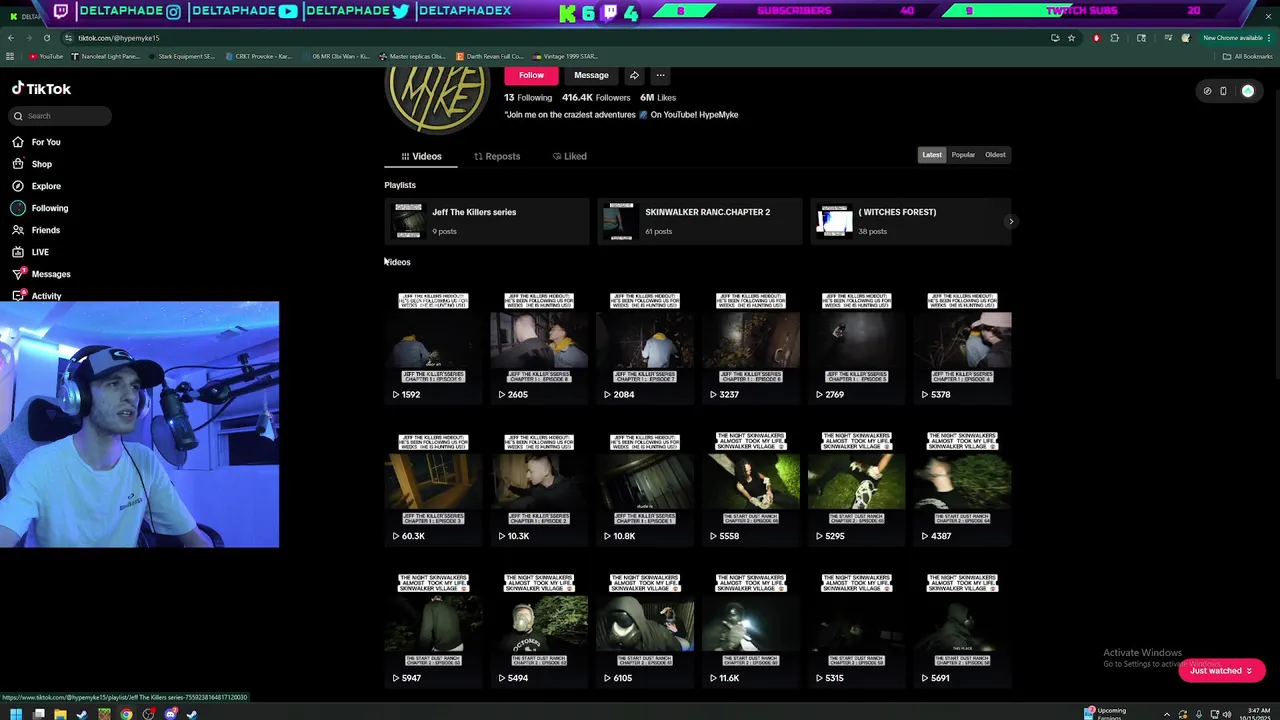
Task: Open the ( WITCHES FOREST) playlist
Action: point(910,221)
